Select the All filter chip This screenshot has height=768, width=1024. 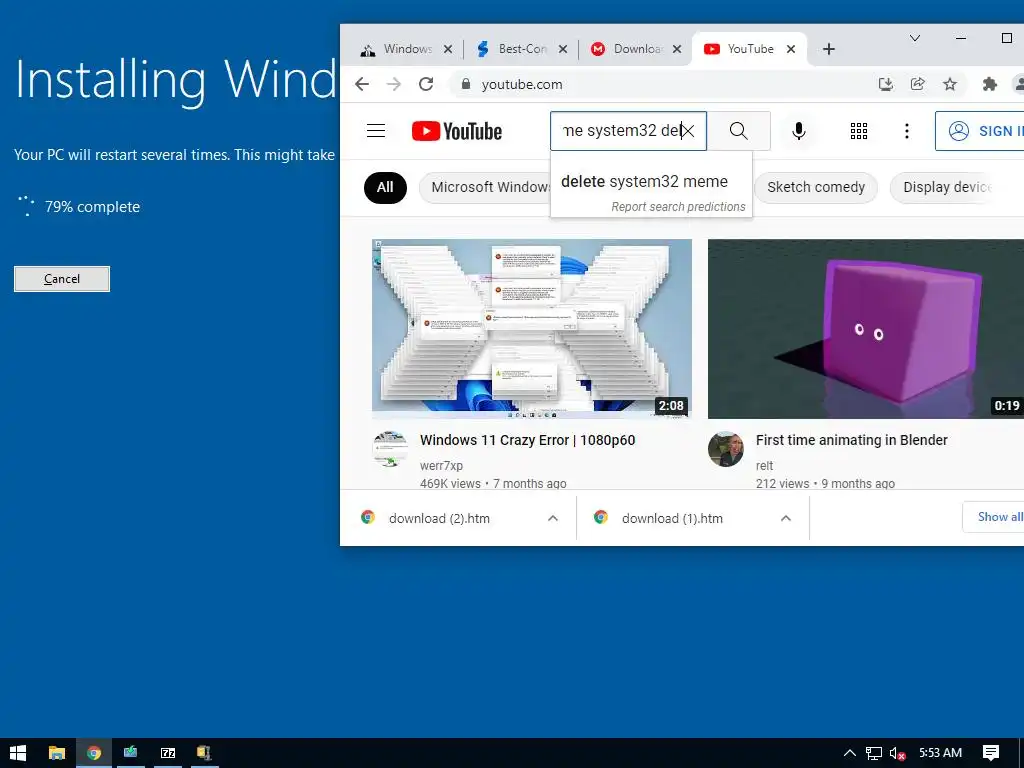click(x=385, y=187)
